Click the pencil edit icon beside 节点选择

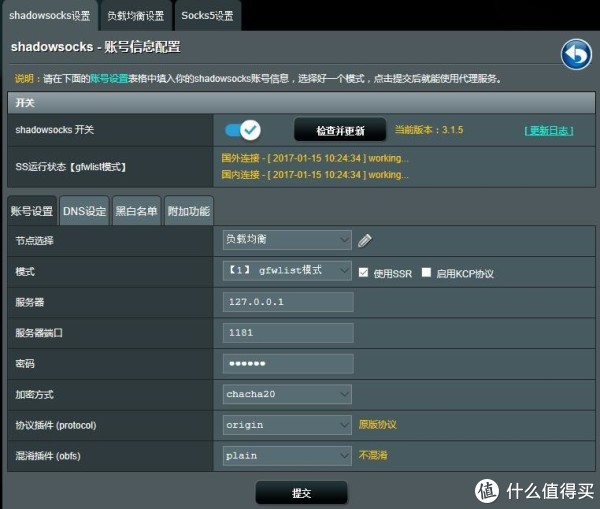(365, 240)
